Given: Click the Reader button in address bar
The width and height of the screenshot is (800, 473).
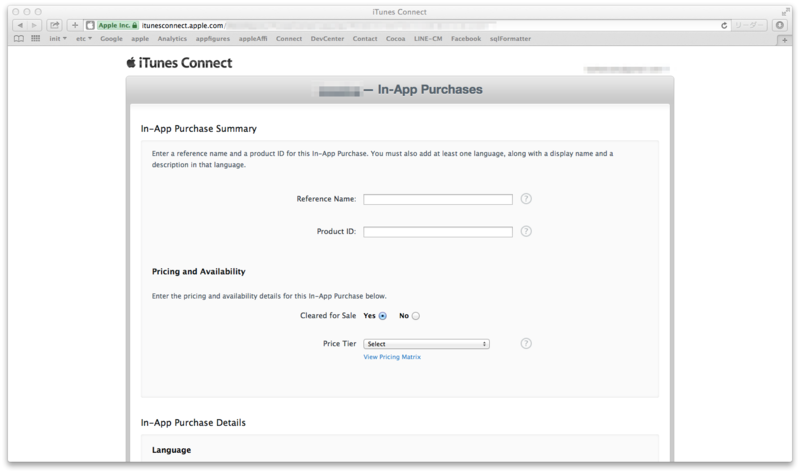Looking at the screenshot, I should pos(748,25).
